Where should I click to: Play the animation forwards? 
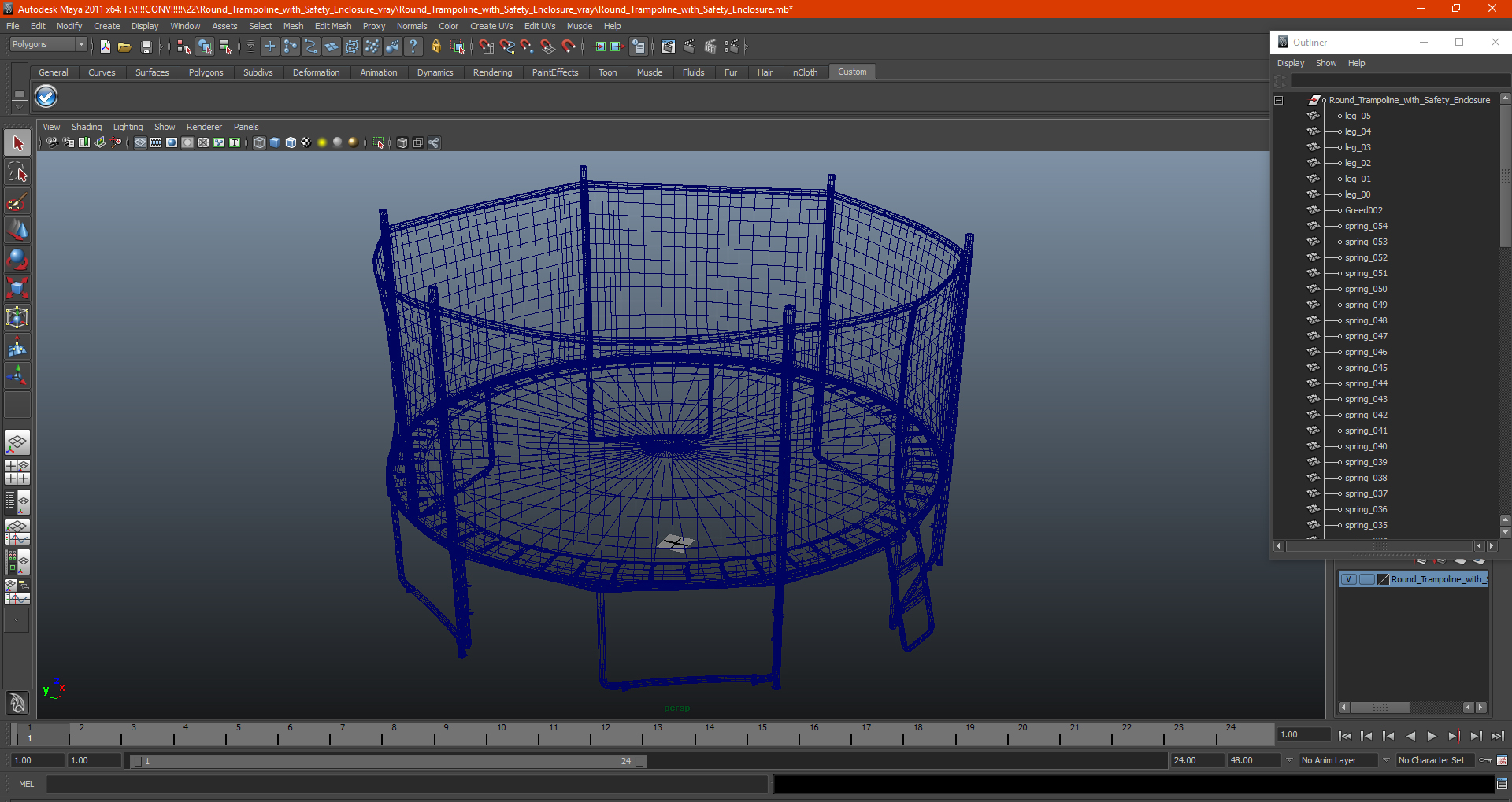1432,736
